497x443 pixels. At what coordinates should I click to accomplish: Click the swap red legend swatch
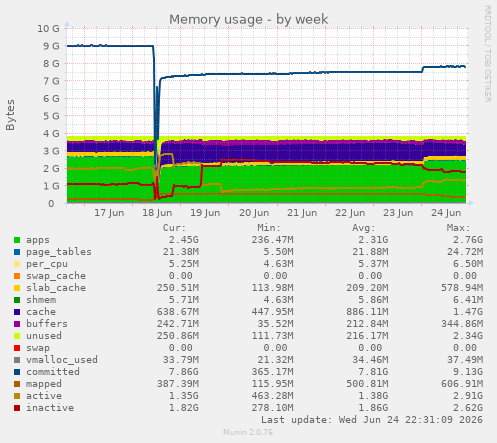point(17,348)
